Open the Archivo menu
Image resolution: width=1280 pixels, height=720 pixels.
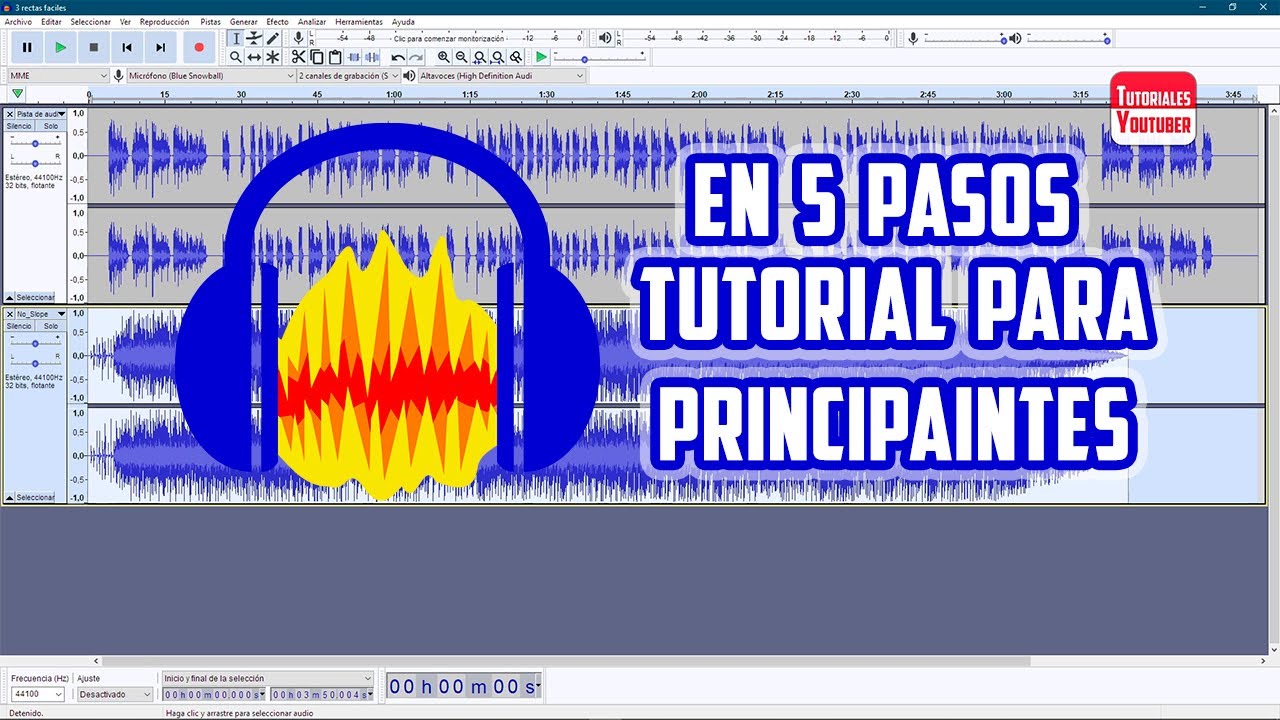coord(18,21)
